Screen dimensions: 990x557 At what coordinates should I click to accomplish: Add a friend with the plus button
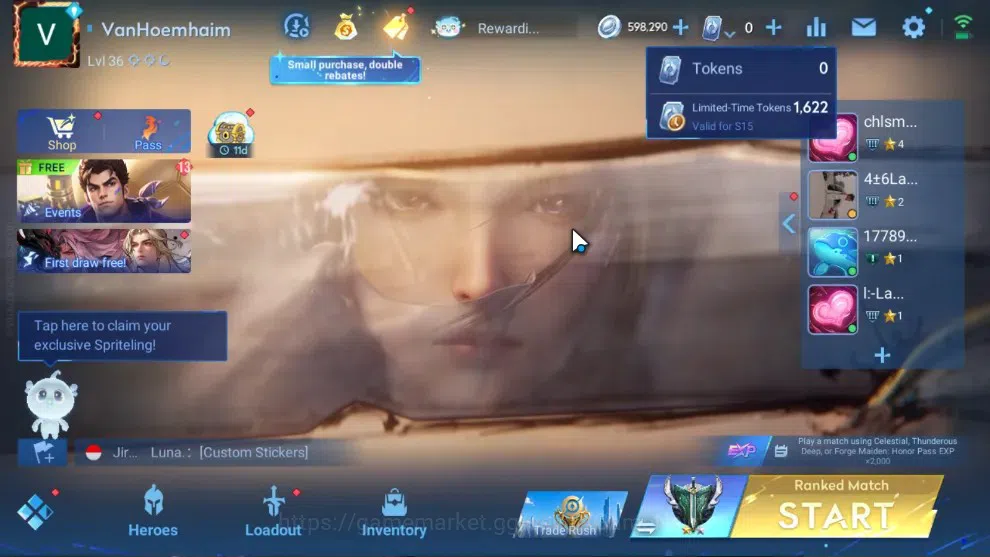[x=882, y=356]
